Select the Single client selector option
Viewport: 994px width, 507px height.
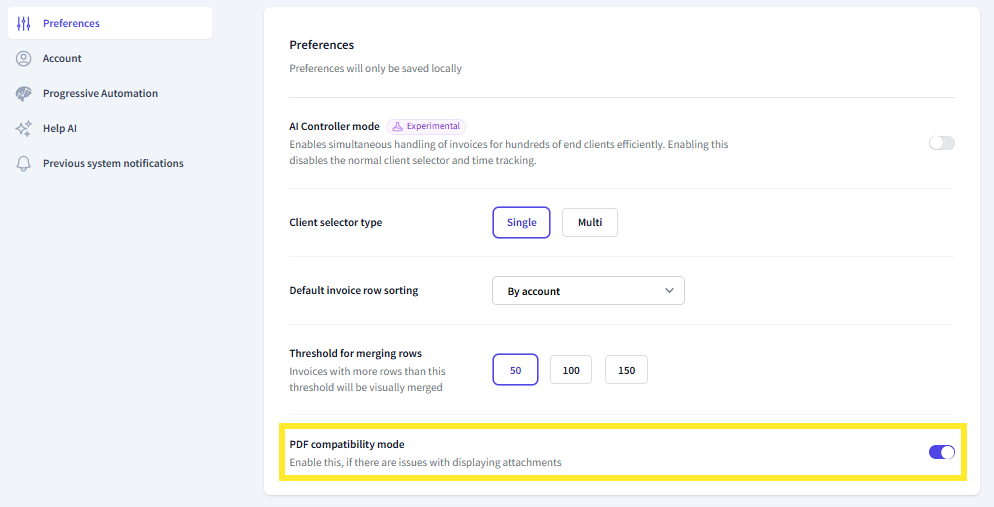[521, 223]
